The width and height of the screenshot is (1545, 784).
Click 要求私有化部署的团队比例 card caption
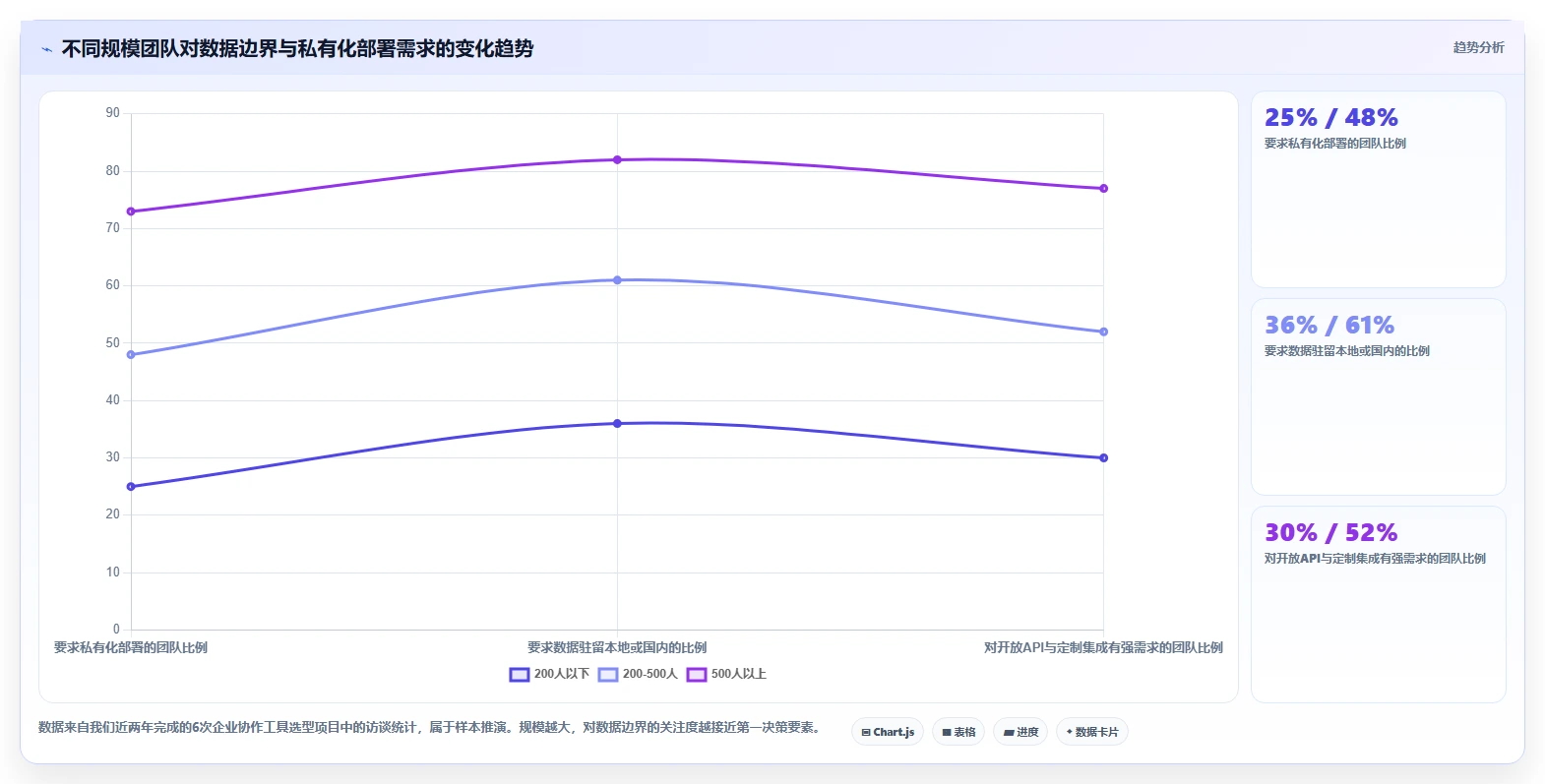pyautogui.click(x=1334, y=144)
